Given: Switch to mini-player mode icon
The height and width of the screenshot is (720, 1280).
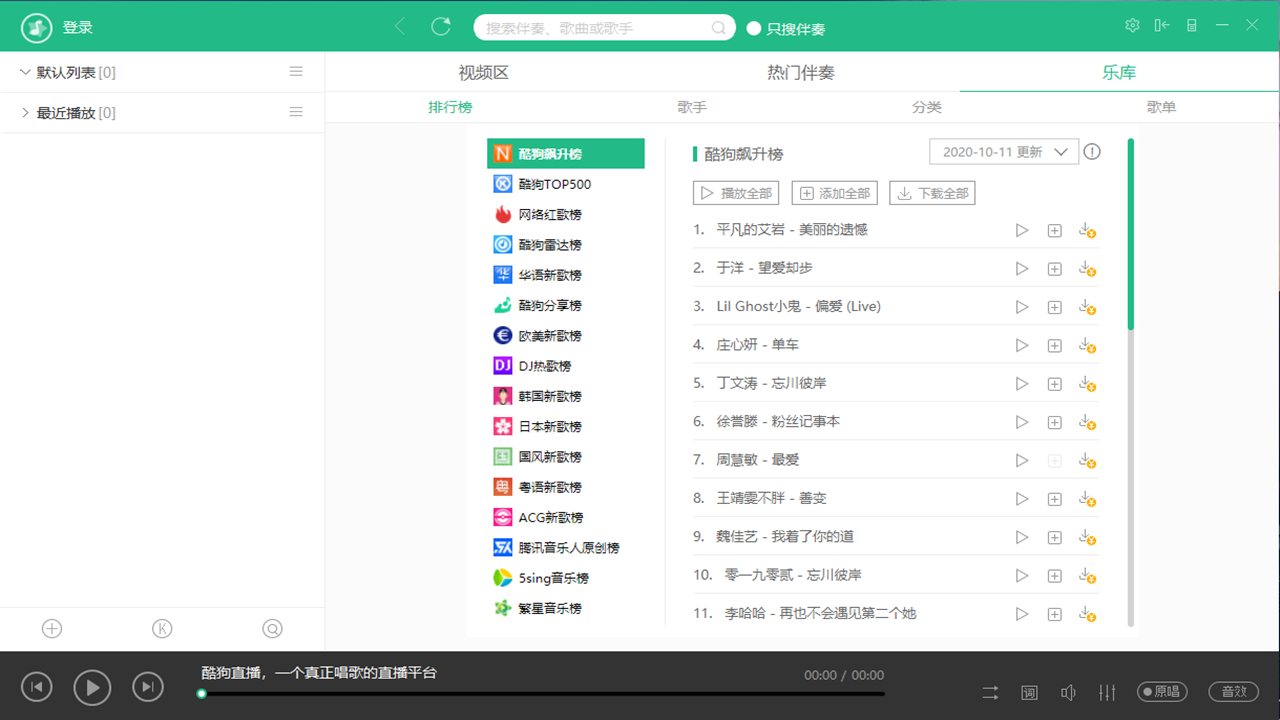Looking at the screenshot, I should tap(1162, 26).
